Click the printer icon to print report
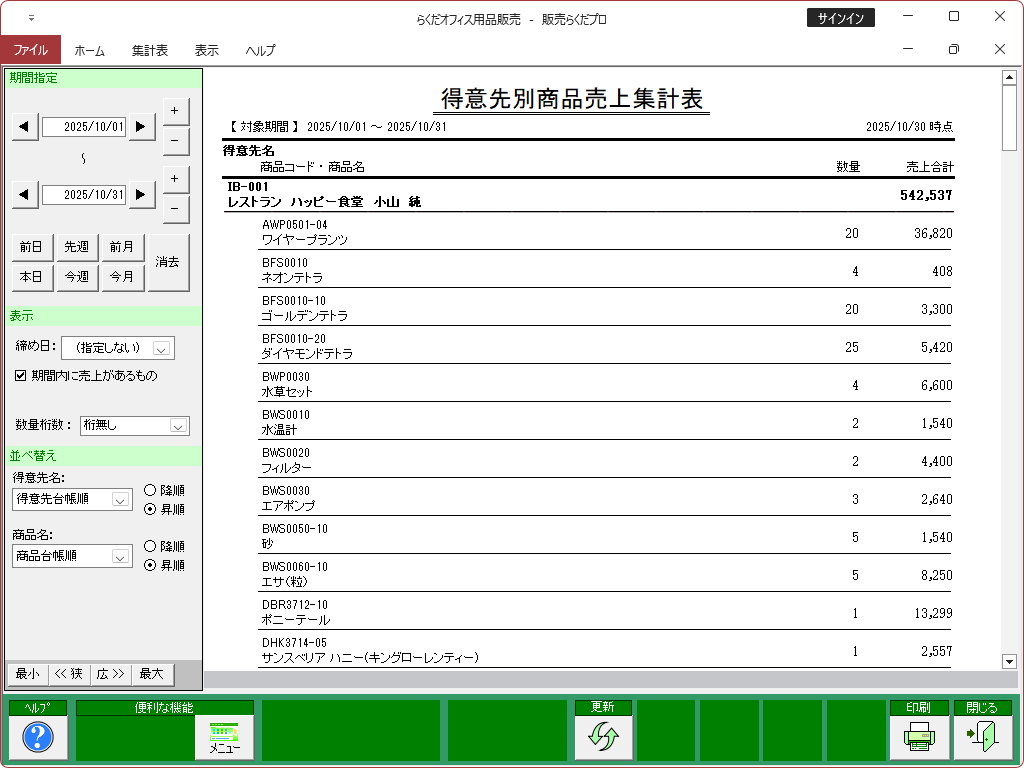 point(918,738)
